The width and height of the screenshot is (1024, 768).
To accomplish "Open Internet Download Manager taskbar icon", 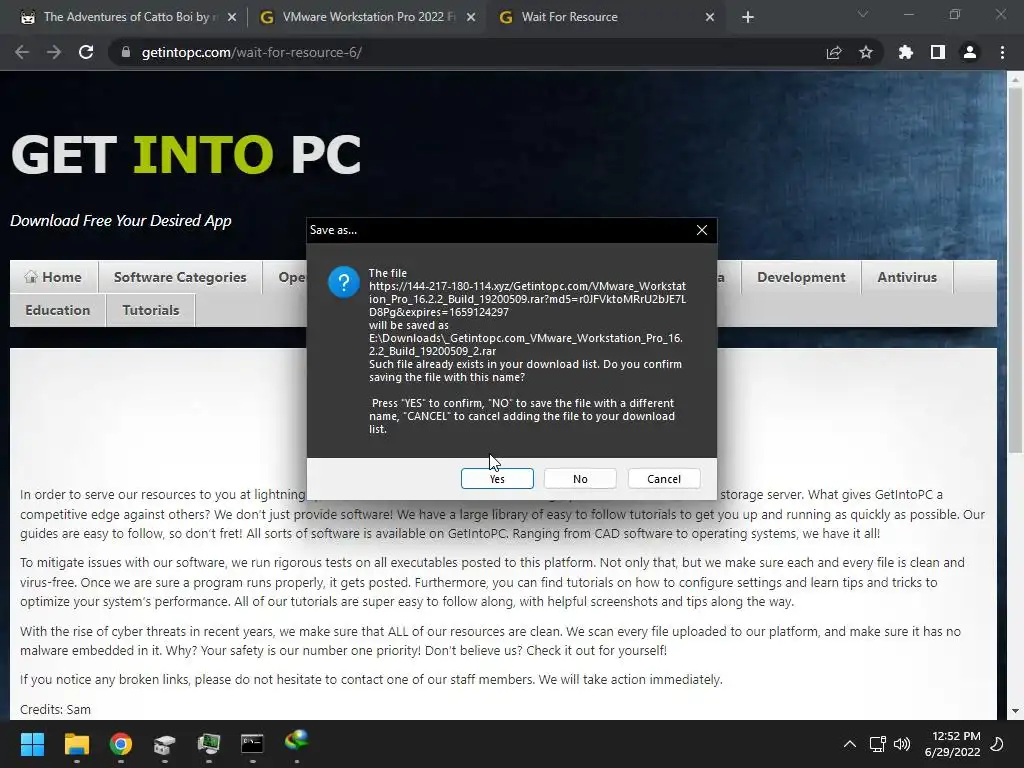I will pos(296,741).
